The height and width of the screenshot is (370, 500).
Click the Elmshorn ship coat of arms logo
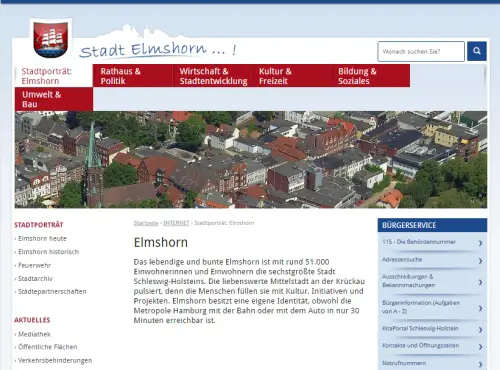coord(51,39)
